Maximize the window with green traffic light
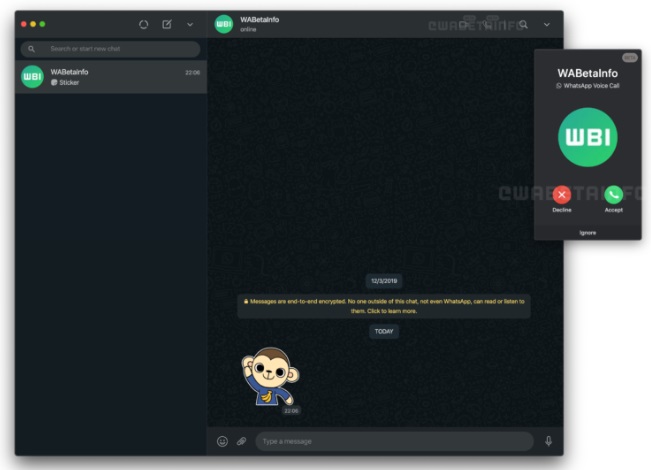Viewport: 651px width, 470px height. (x=42, y=24)
